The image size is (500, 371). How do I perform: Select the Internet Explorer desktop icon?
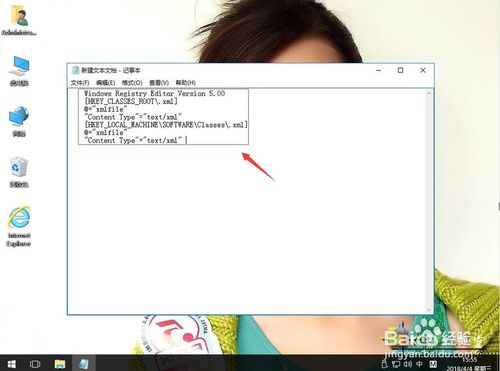pyautogui.click(x=19, y=226)
